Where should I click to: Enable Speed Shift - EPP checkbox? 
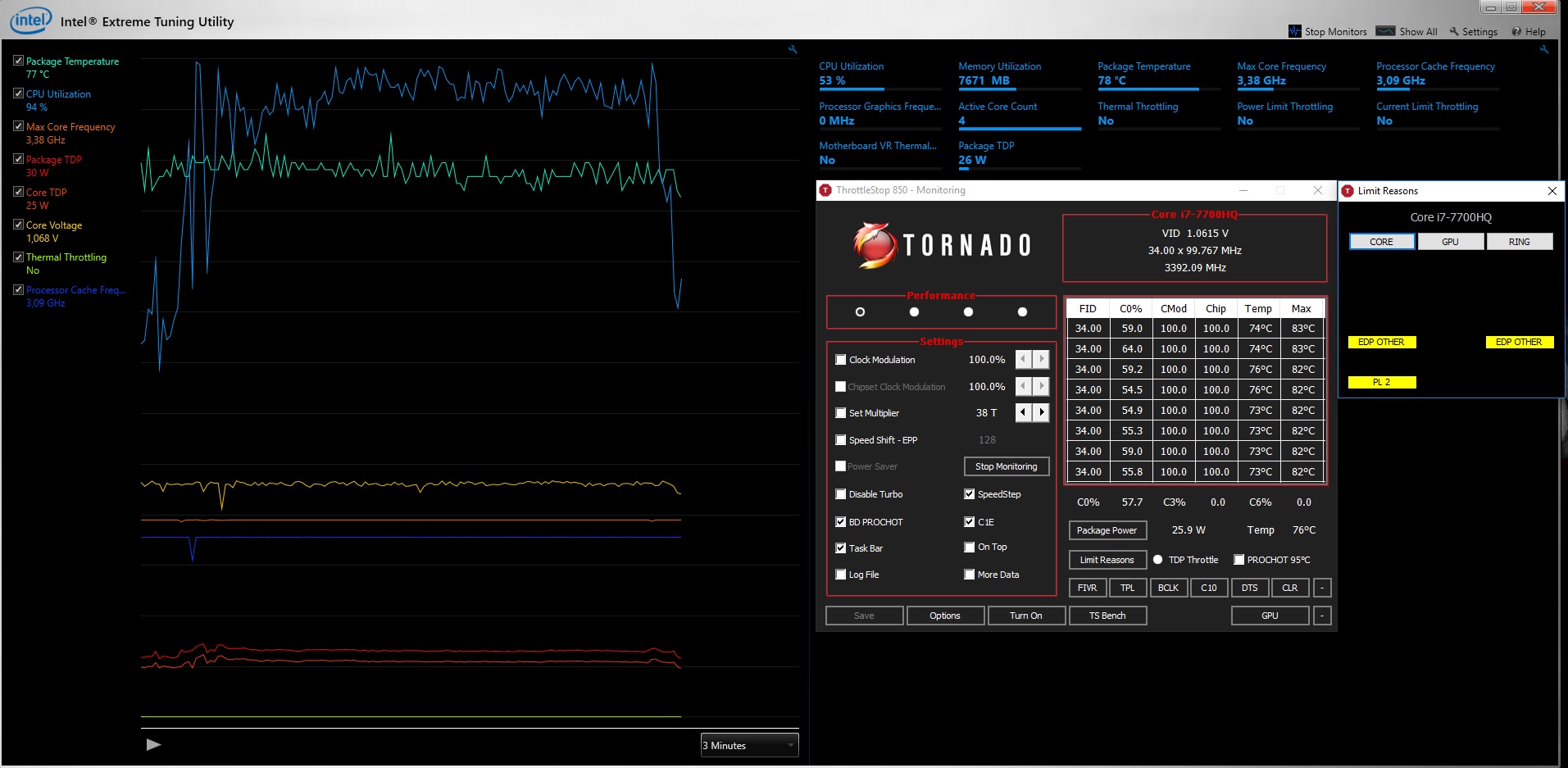840,440
